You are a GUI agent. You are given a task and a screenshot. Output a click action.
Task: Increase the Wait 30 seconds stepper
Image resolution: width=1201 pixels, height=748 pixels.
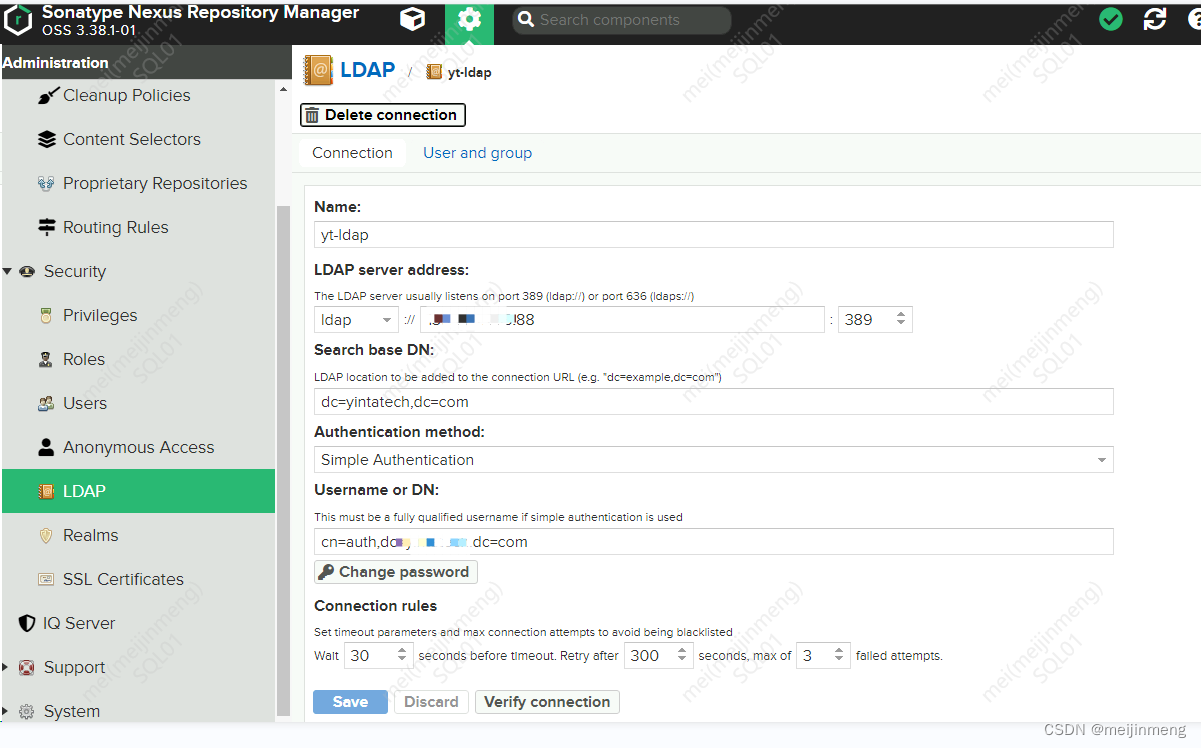[x=402, y=650]
